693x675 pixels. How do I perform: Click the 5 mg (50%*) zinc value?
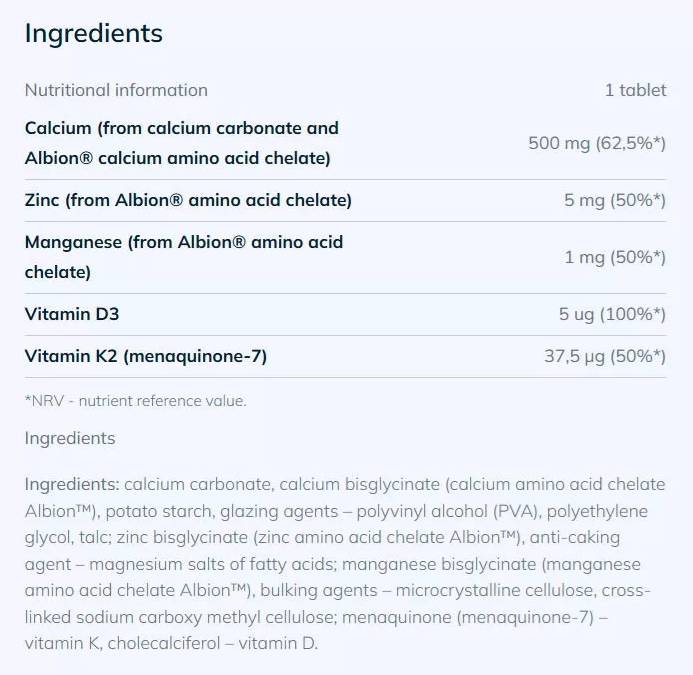coord(614,200)
